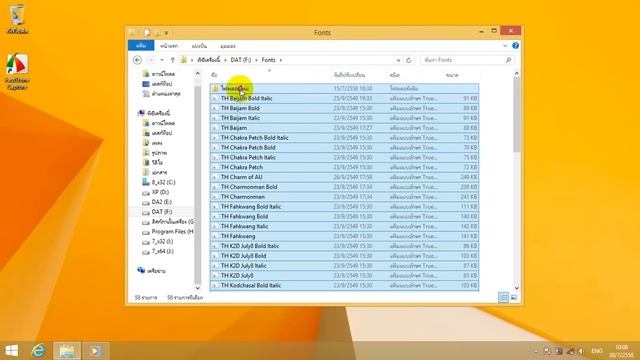The height and width of the screenshot is (360, 640).
Task: Open Recycle Bin desktop icon
Action: click(x=17, y=18)
